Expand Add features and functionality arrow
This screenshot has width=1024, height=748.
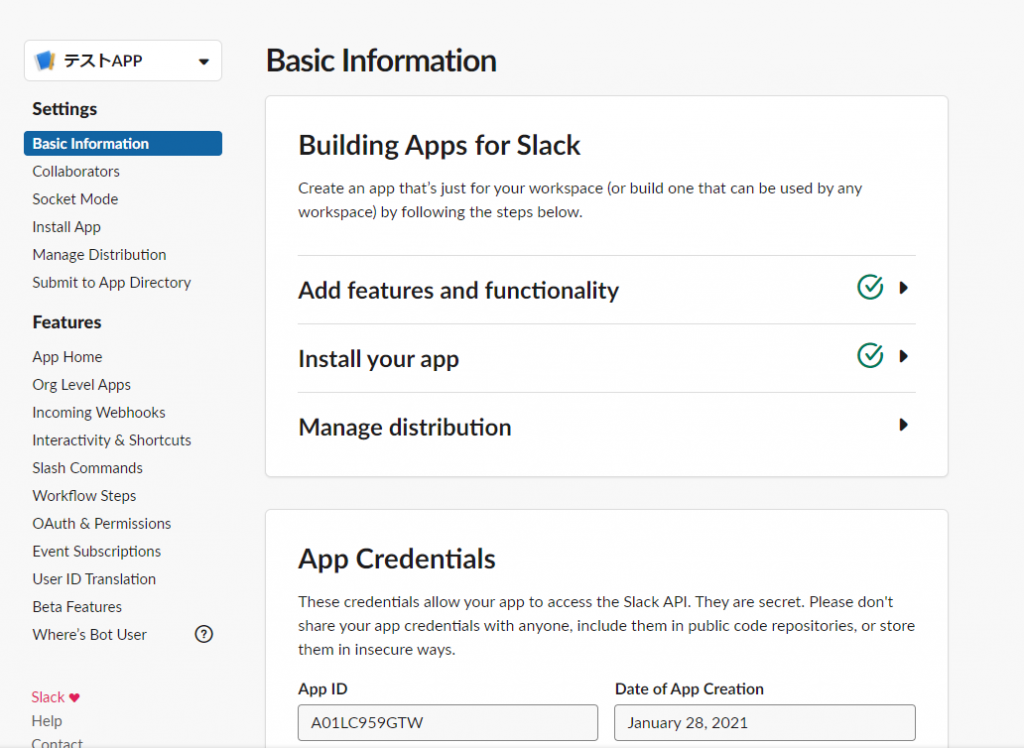pyautogui.click(x=904, y=287)
